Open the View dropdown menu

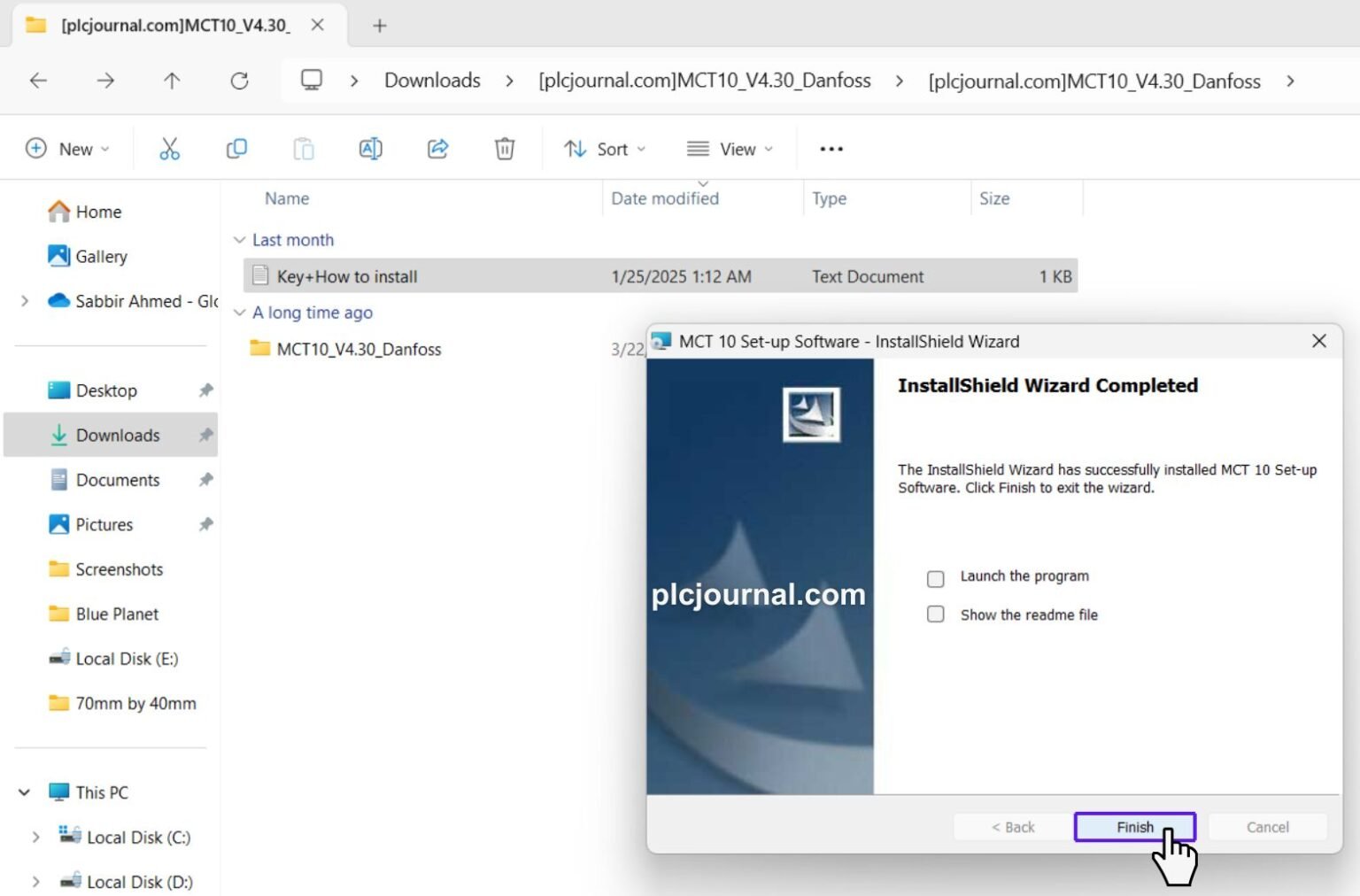(x=730, y=149)
